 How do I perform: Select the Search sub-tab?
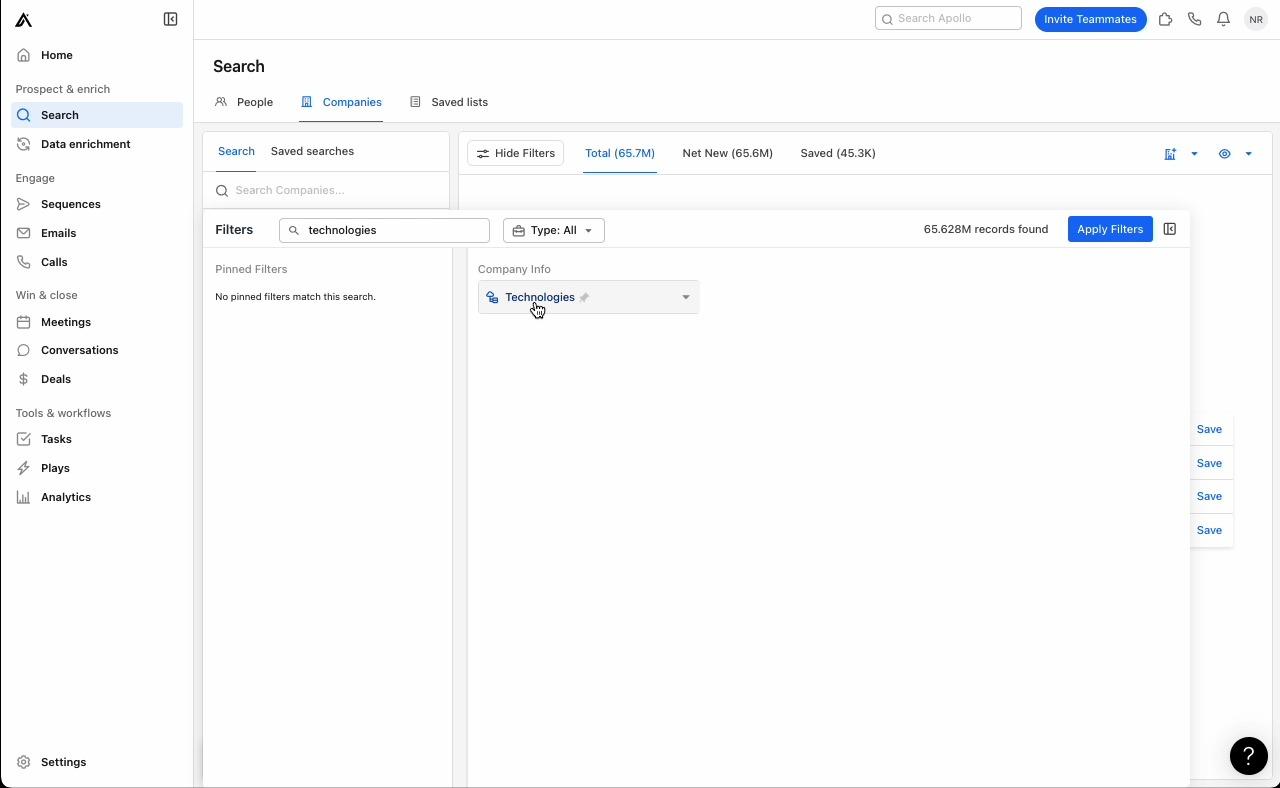click(236, 151)
